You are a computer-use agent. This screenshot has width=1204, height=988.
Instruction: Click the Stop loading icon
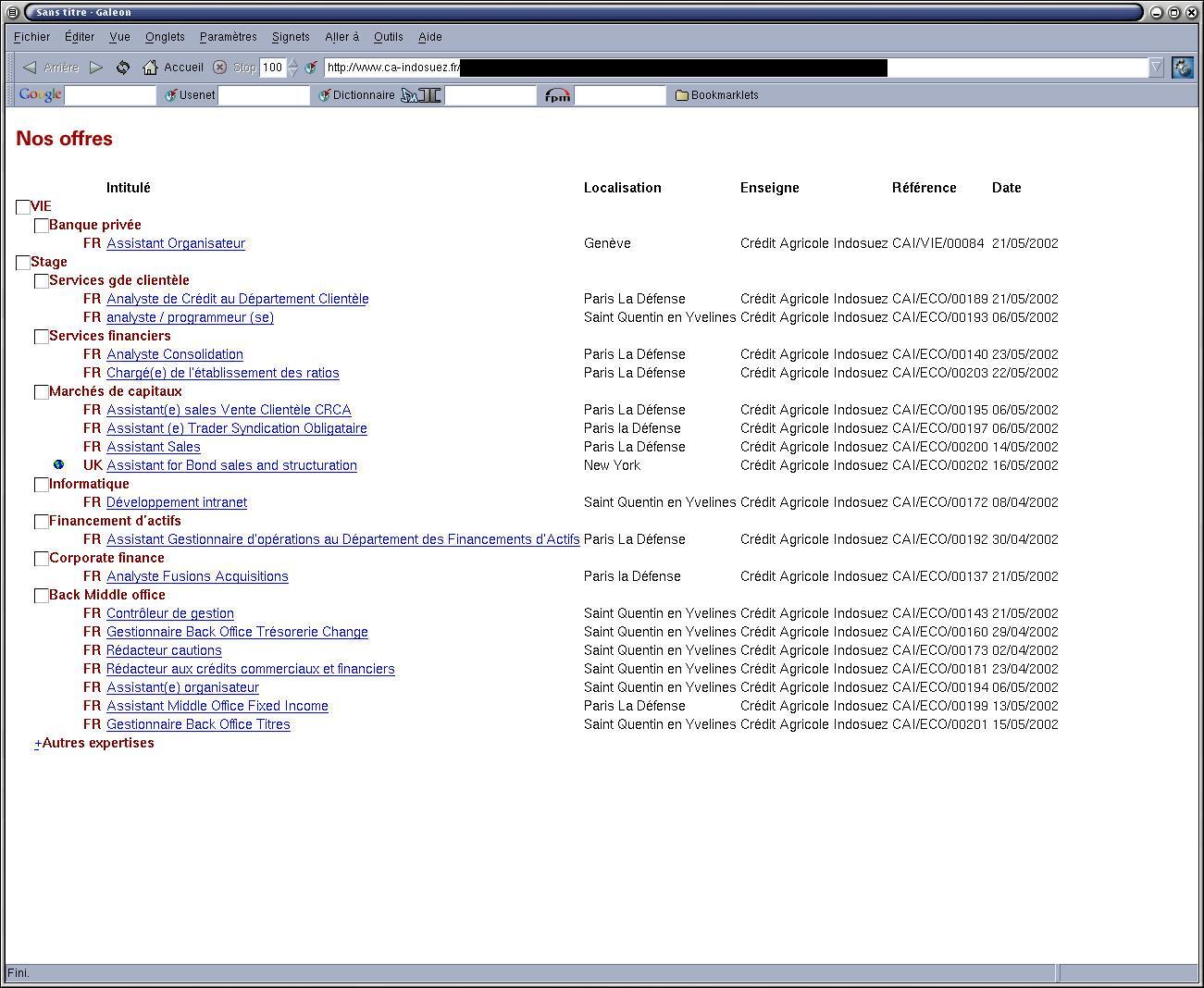pos(219,68)
